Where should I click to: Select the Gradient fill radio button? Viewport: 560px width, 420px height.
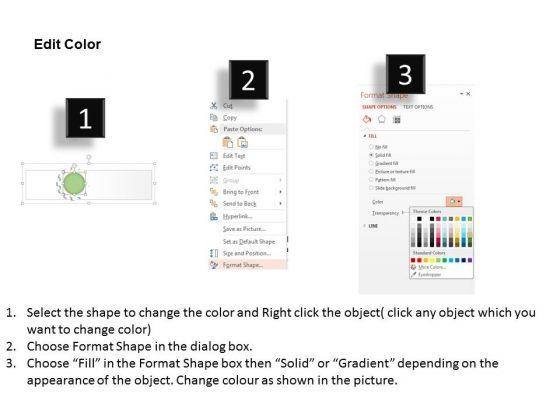point(371,163)
